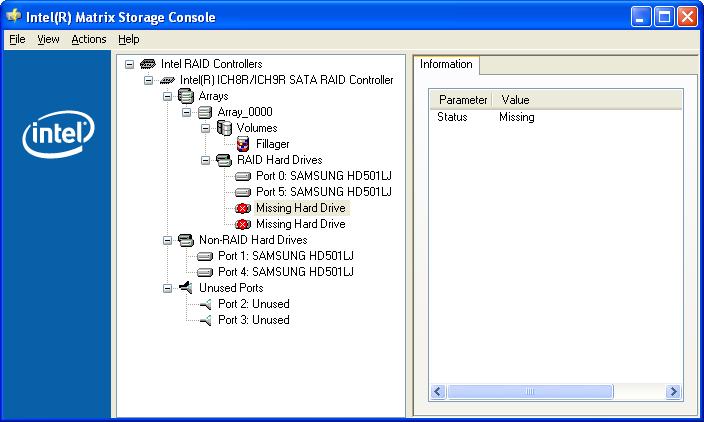Open the View menu

click(x=48, y=40)
